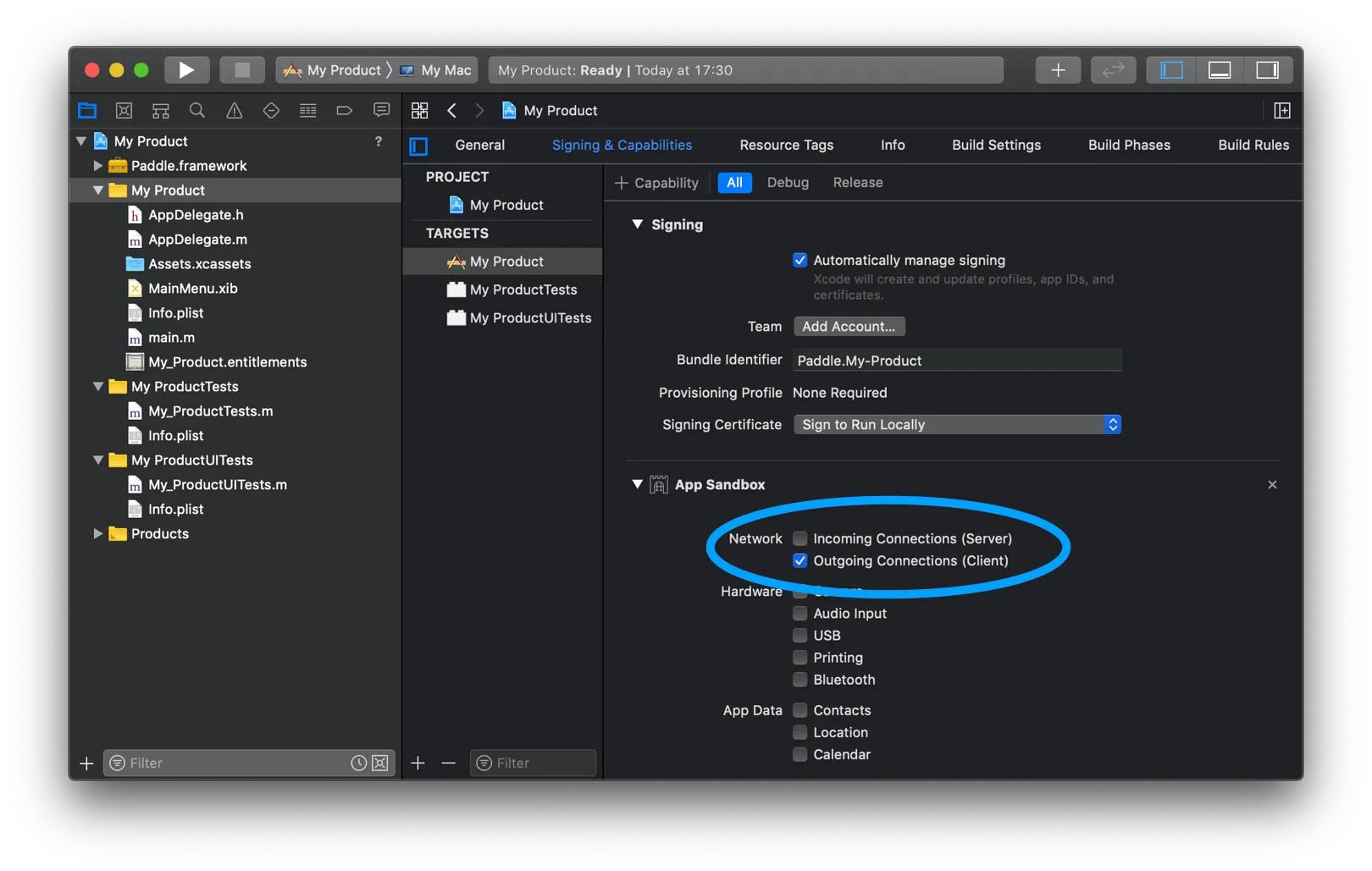Click the Library plus button in toolbar

[x=1058, y=70]
